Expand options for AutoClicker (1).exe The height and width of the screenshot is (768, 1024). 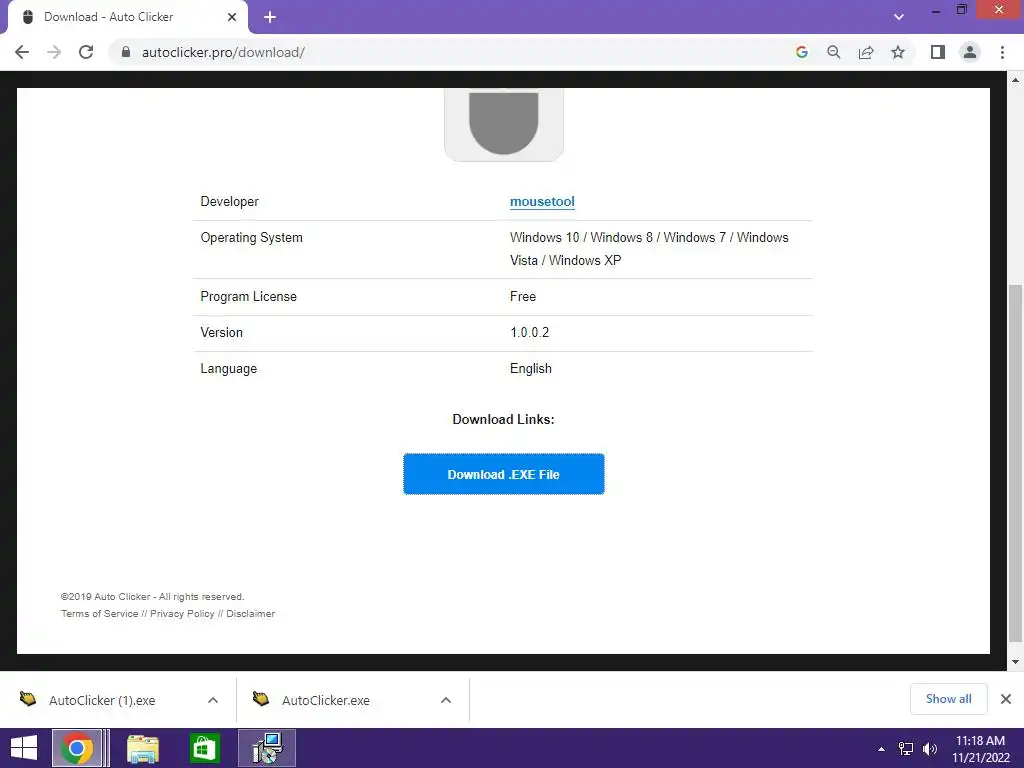coord(213,700)
